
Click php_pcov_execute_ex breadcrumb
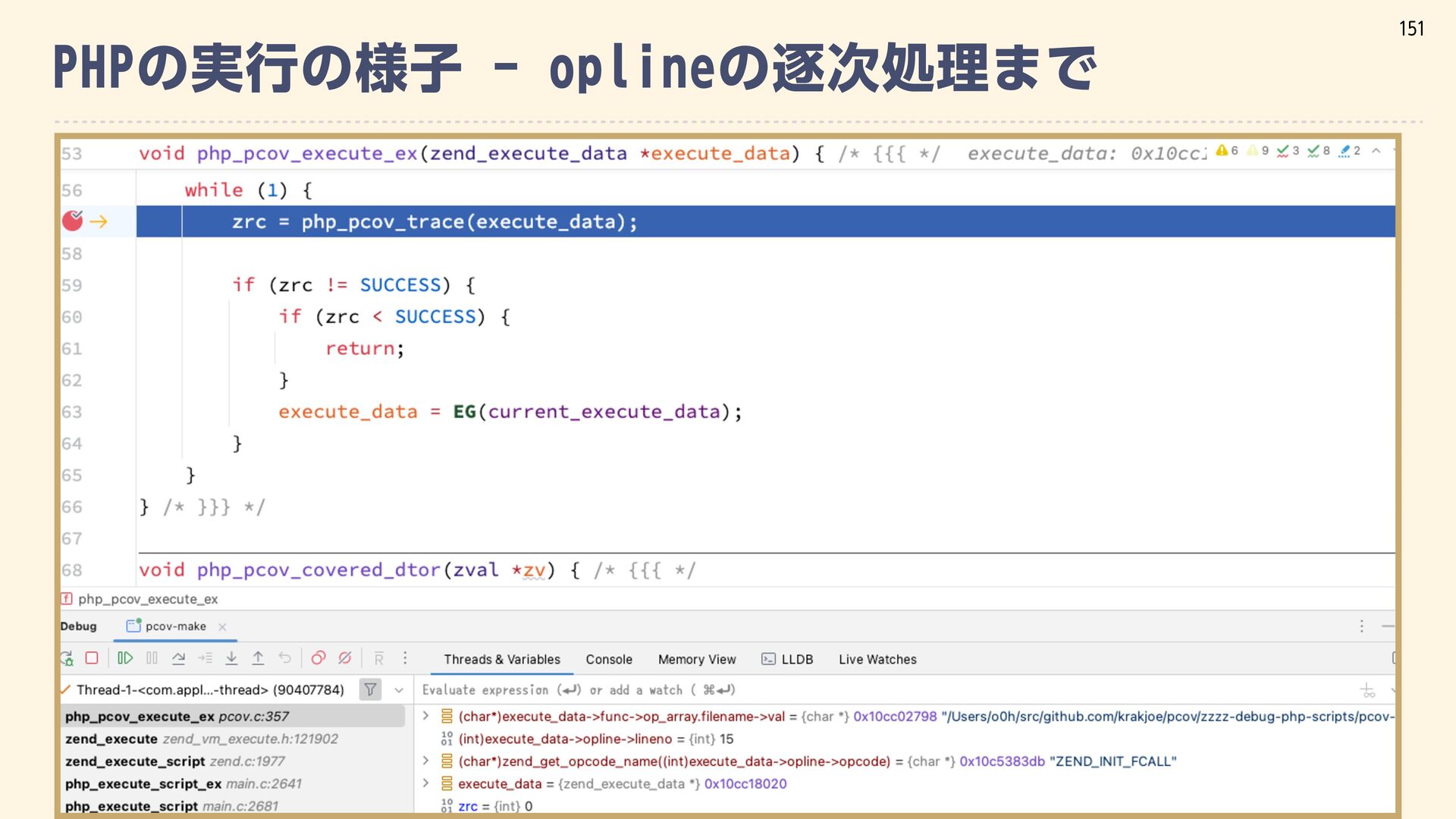(147, 599)
